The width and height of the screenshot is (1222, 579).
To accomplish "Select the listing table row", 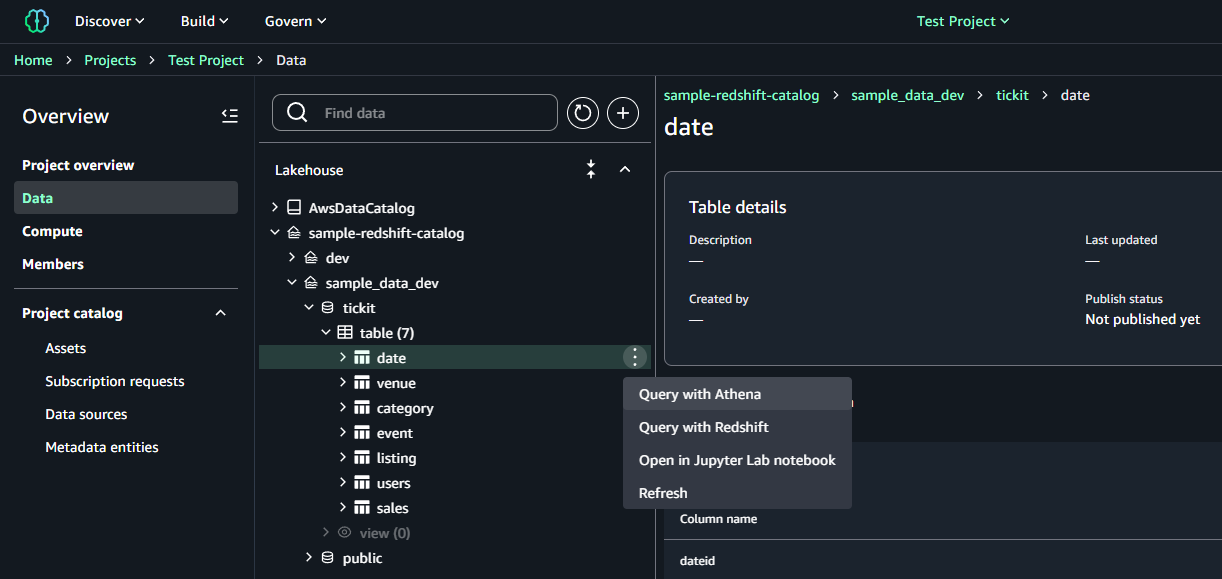I will [455, 458].
